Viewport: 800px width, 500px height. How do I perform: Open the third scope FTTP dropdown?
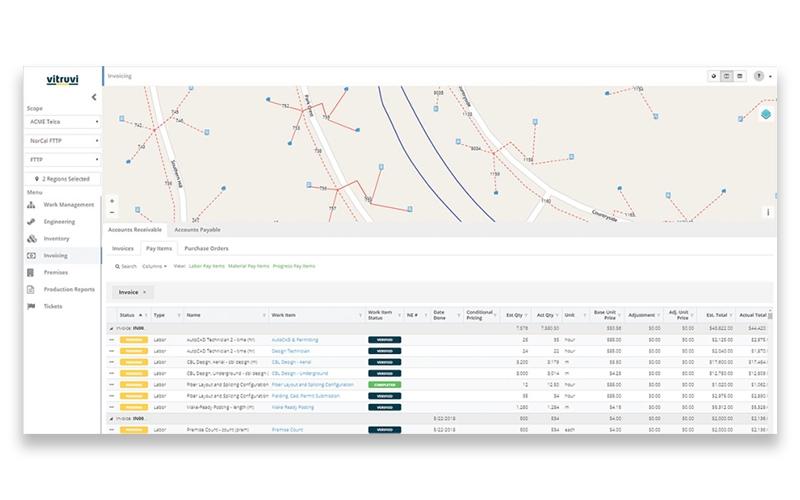click(63, 160)
